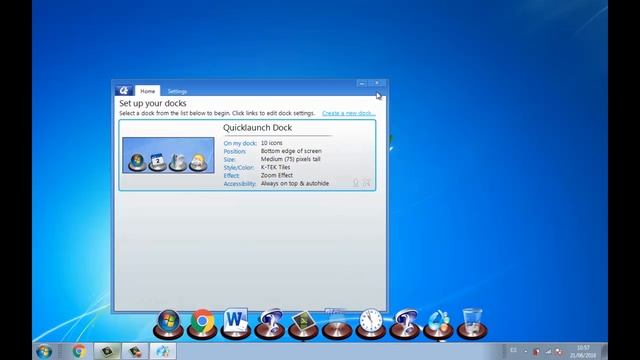Click 'Bottom edge of screen' value

click(x=291, y=151)
